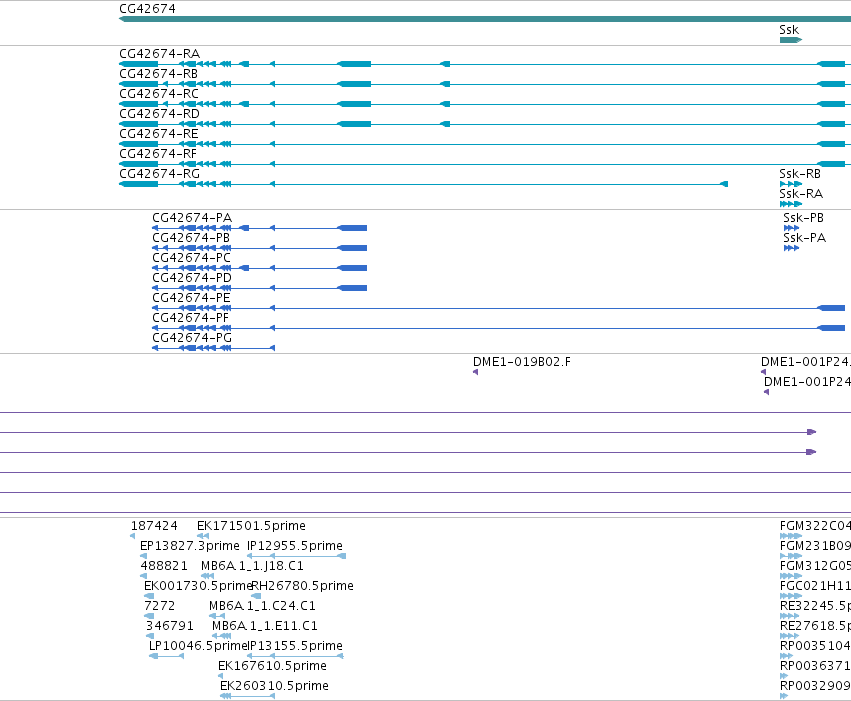Select FGM231B09 feature label

coord(815,546)
